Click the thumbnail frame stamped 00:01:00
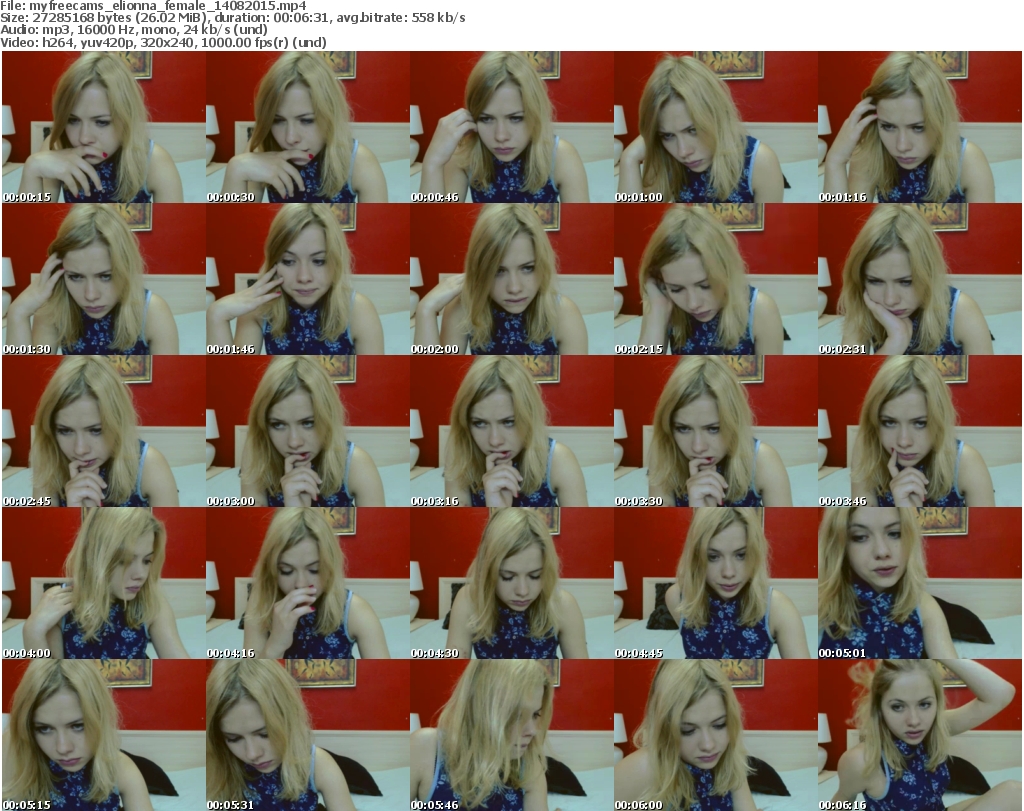Viewport: 1024px width, 811px height. [716, 127]
